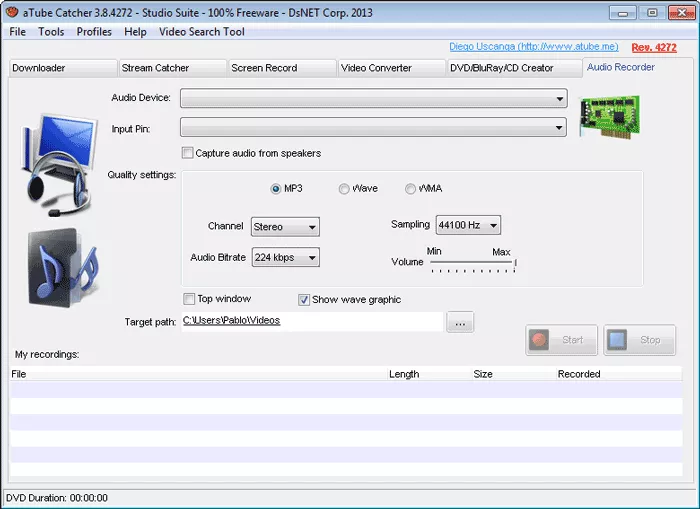Click the music notes folder image
The width and height of the screenshot is (700, 509).
click(x=62, y=267)
